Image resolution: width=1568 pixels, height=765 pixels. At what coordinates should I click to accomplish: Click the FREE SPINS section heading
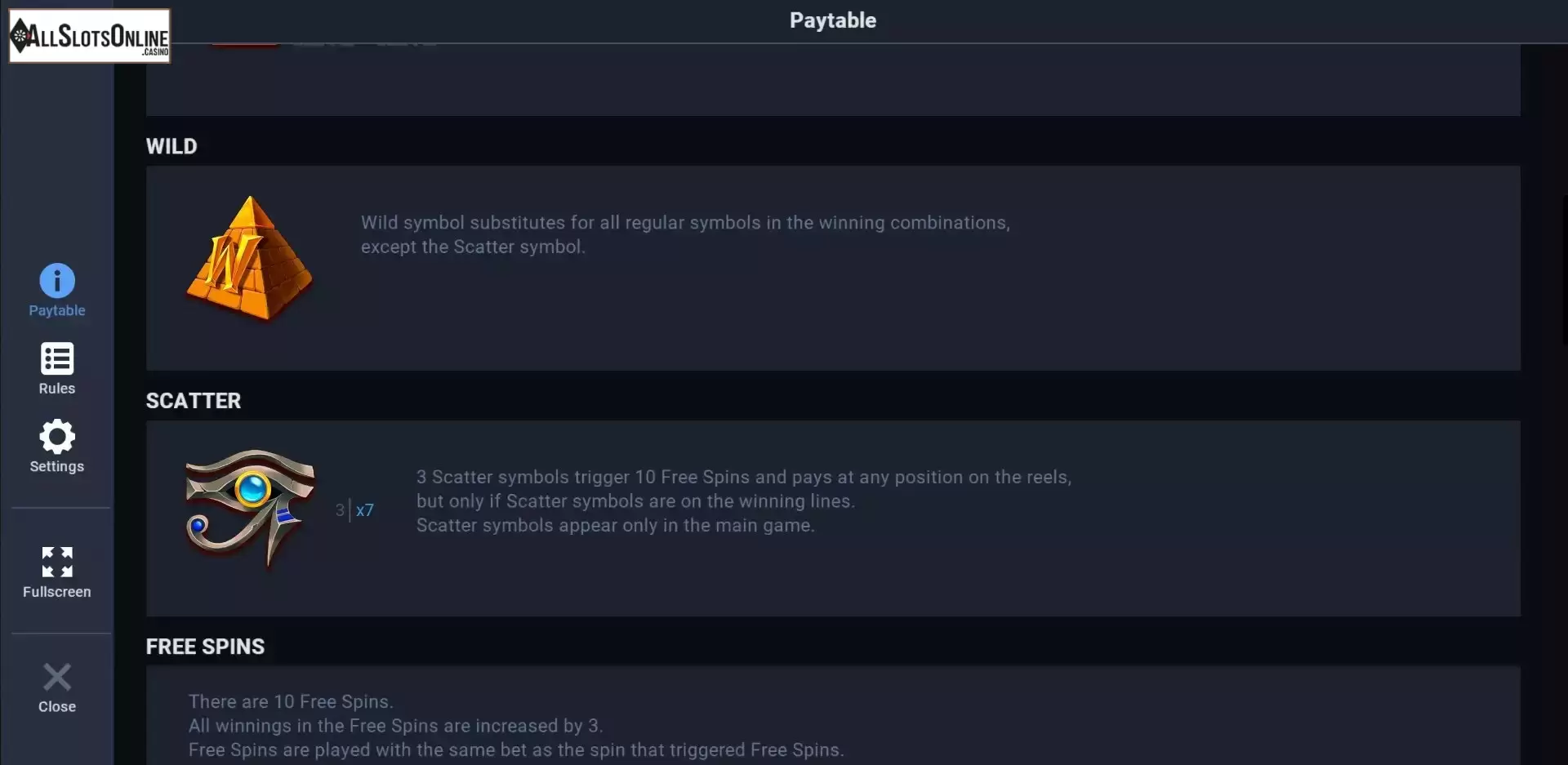[x=205, y=647]
